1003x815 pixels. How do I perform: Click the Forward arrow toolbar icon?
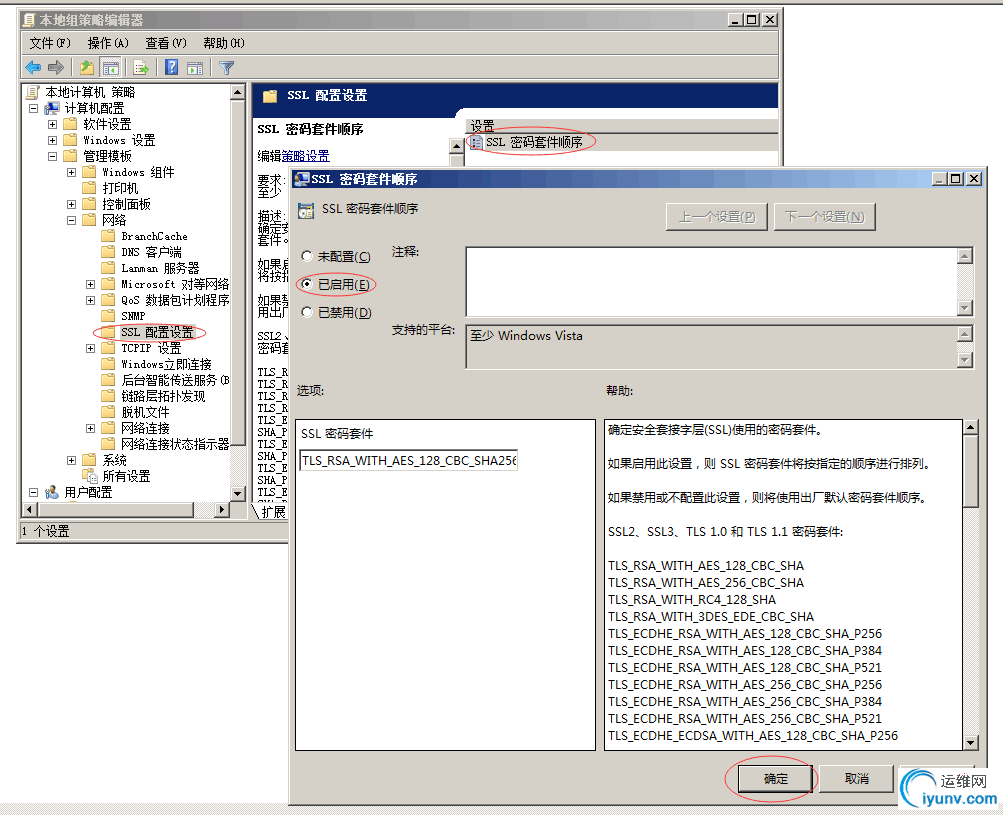click(56, 67)
